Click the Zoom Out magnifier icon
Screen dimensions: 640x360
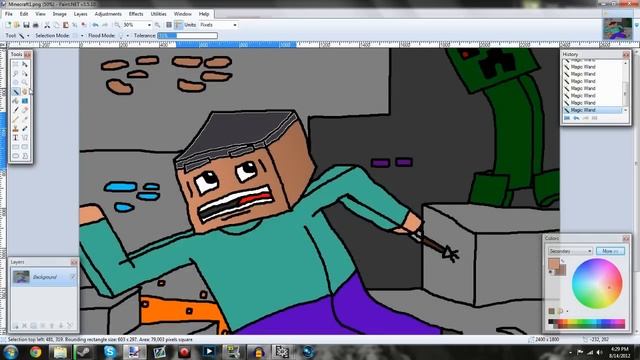point(117,25)
